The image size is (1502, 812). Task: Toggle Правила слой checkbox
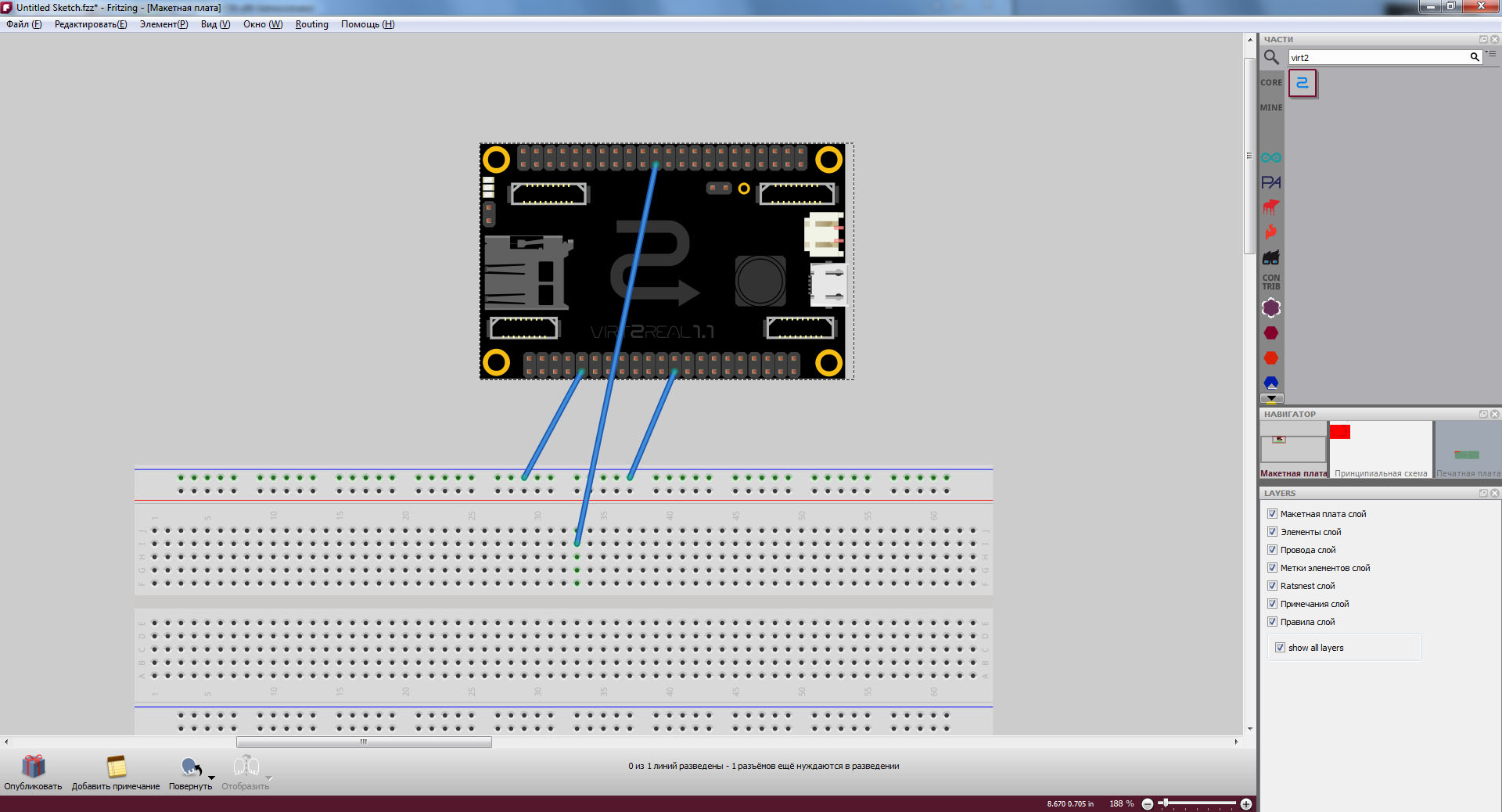click(x=1272, y=622)
